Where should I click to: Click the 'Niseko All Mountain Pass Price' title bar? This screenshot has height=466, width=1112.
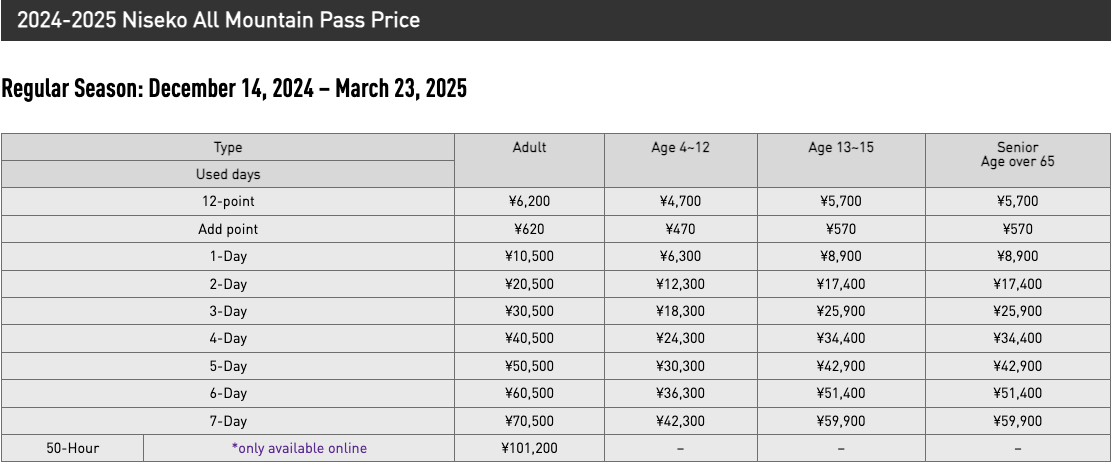click(556, 20)
